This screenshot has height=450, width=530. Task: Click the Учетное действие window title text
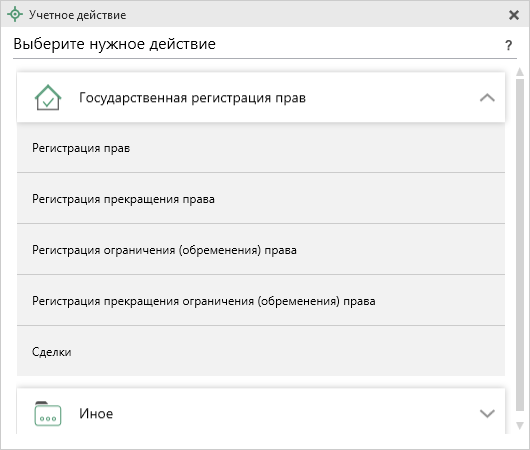[x=77, y=15]
